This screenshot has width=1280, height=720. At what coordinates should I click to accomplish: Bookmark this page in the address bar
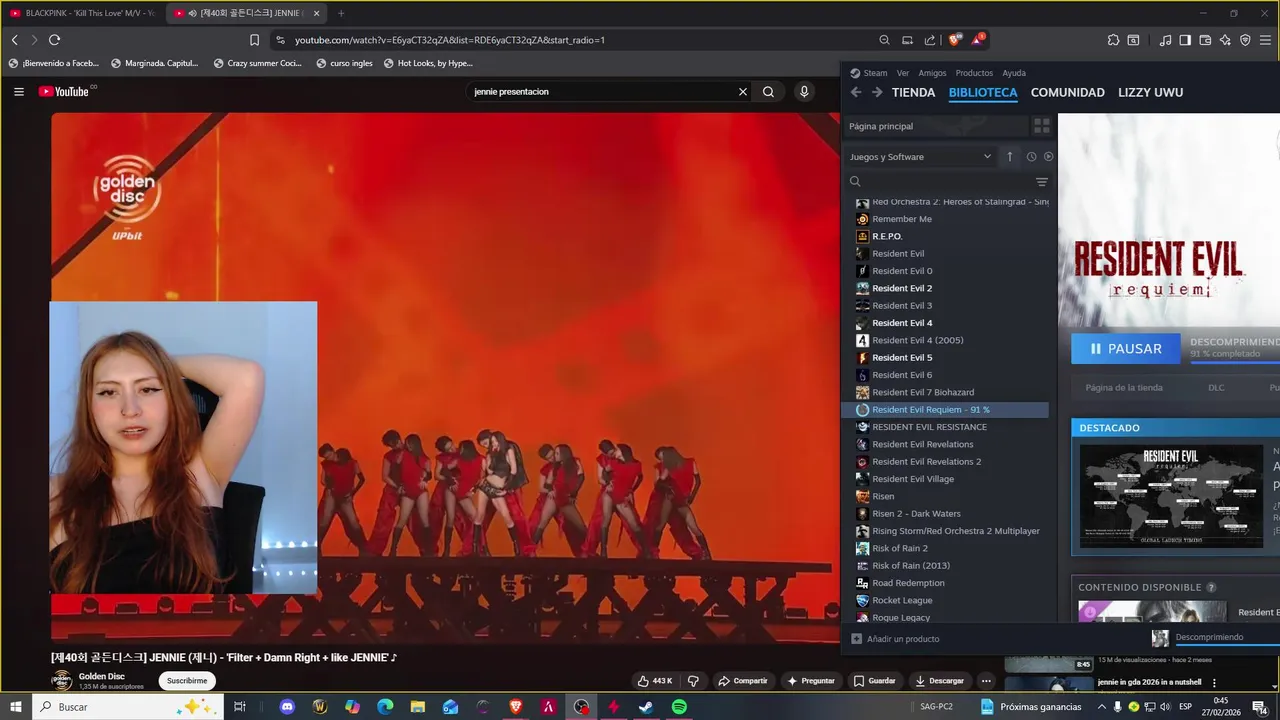(x=254, y=40)
